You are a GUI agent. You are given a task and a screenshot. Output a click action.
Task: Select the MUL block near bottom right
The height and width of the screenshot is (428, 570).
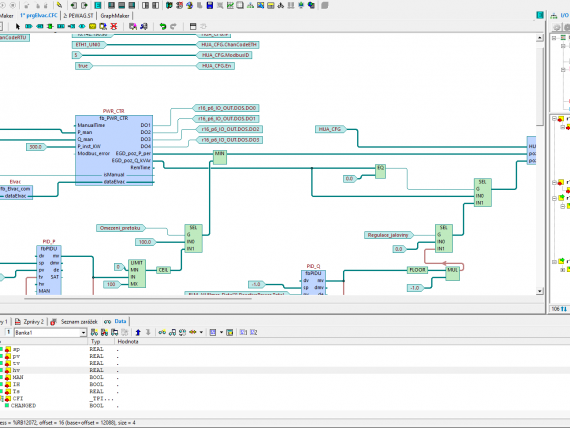coord(452,273)
